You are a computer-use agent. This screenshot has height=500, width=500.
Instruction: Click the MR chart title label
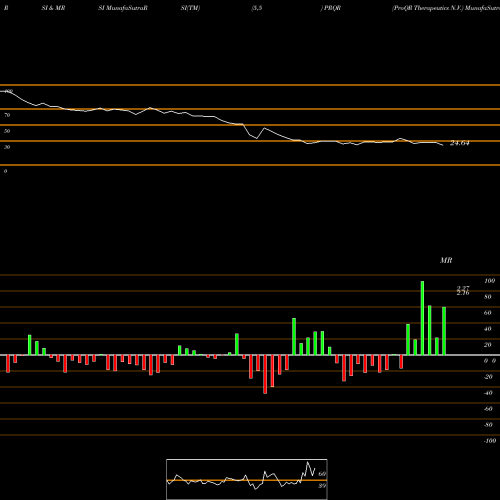click(446, 260)
